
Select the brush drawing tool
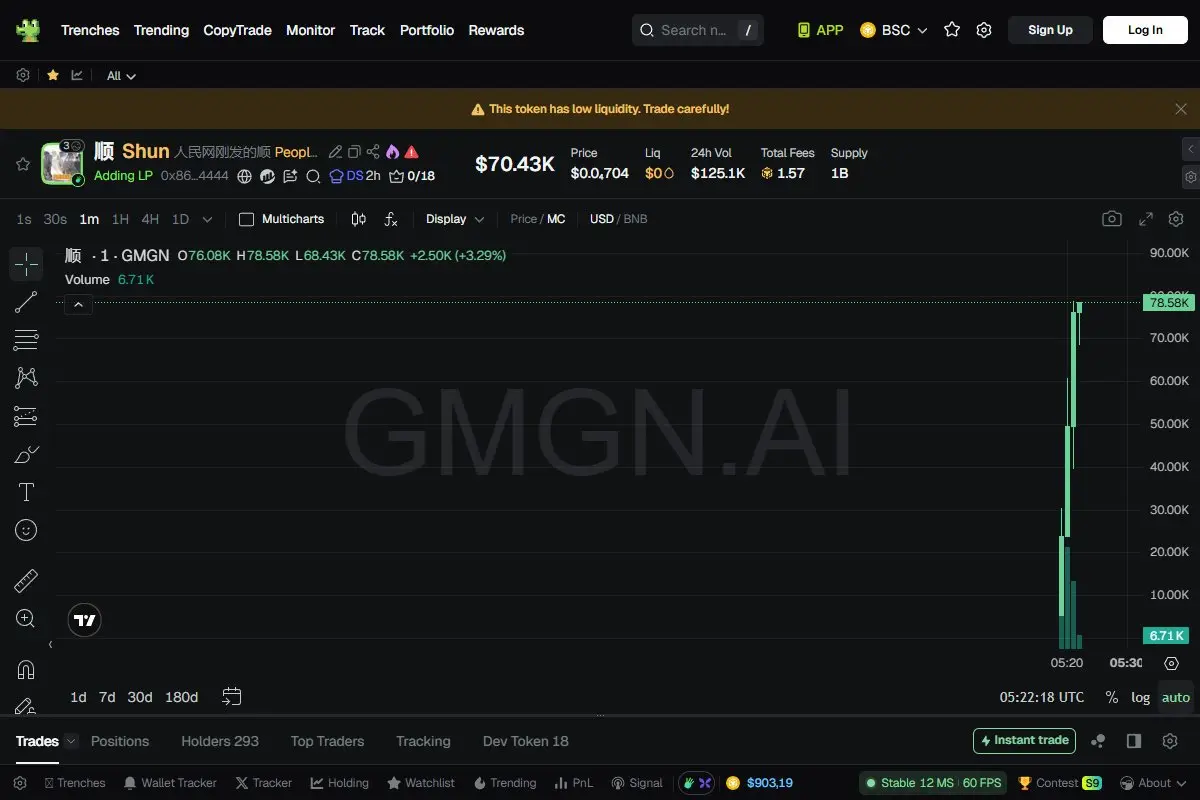pyautogui.click(x=26, y=454)
